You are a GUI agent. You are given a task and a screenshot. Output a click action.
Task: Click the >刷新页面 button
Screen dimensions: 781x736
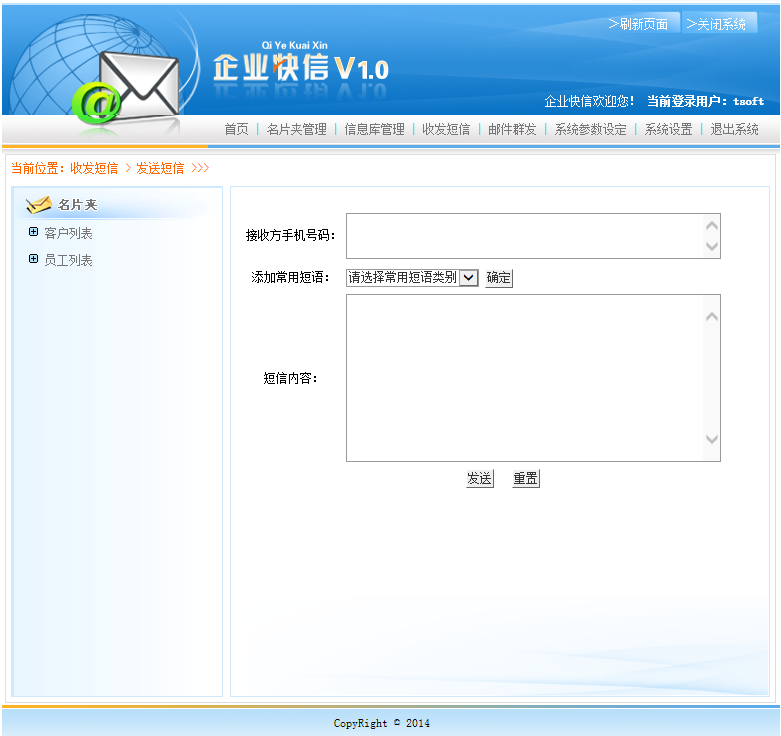pos(642,23)
